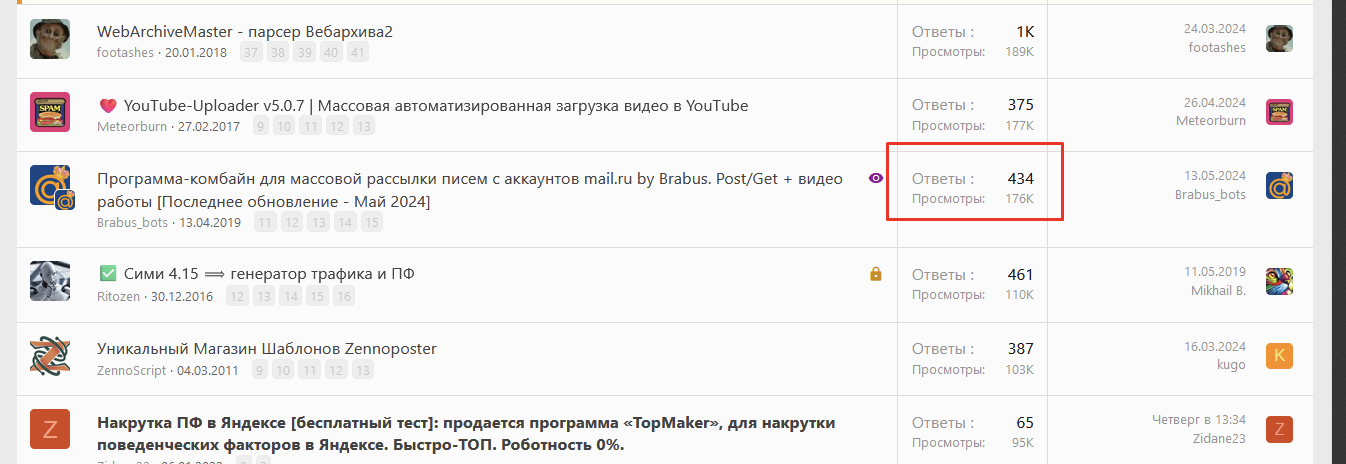Open orange Z avatar beside Накрутка ПФ thread
The image size is (1346, 464).
click(50, 430)
